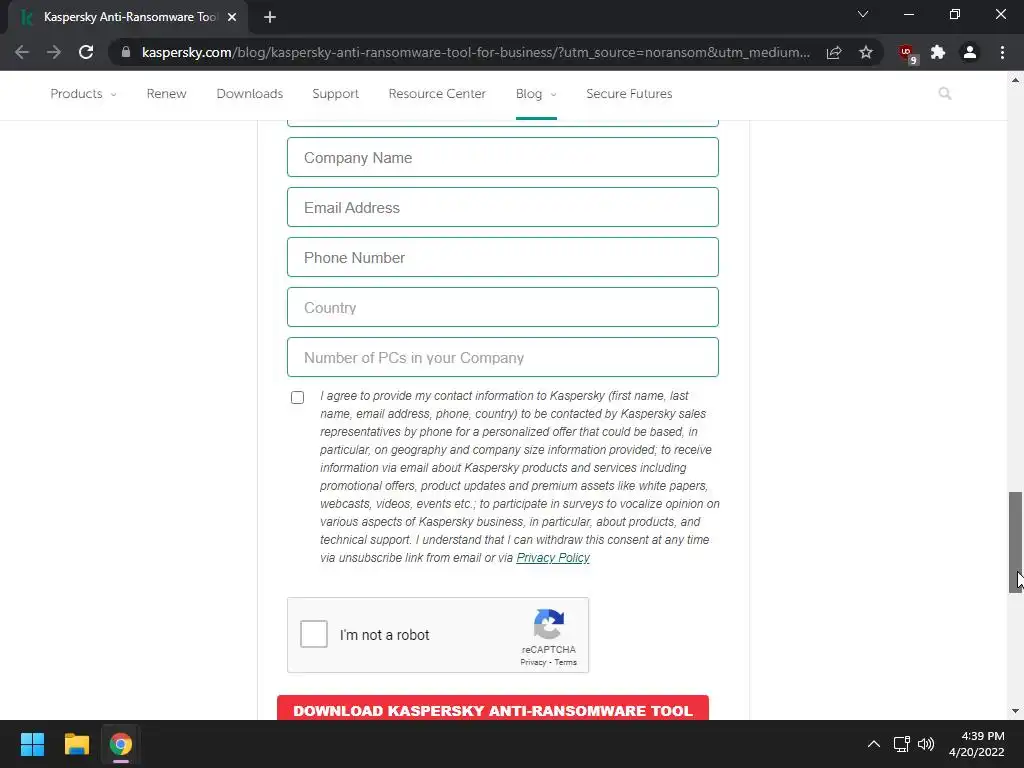This screenshot has height=768, width=1024.
Task: Open reCAPTCHA Terms link
Action: click(x=566, y=662)
